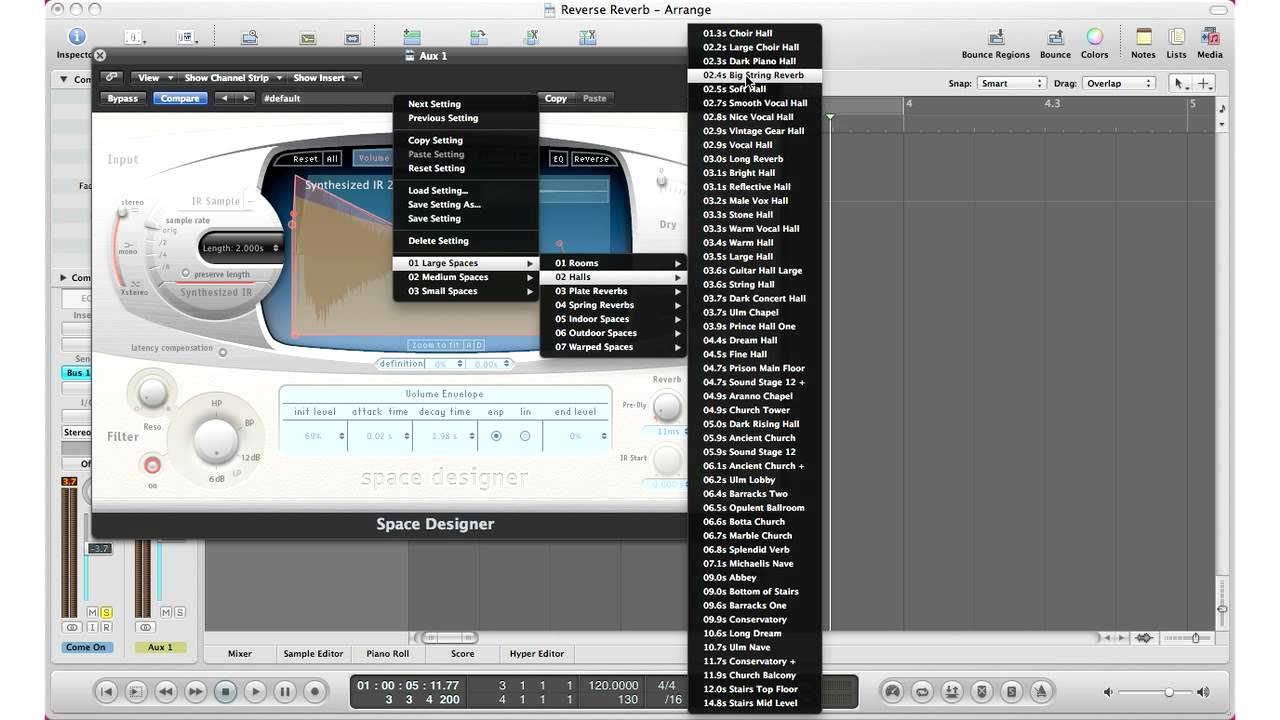Open the Show Channel Strip dropdown
Image resolution: width=1280 pixels, height=720 pixels.
point(233,78)
